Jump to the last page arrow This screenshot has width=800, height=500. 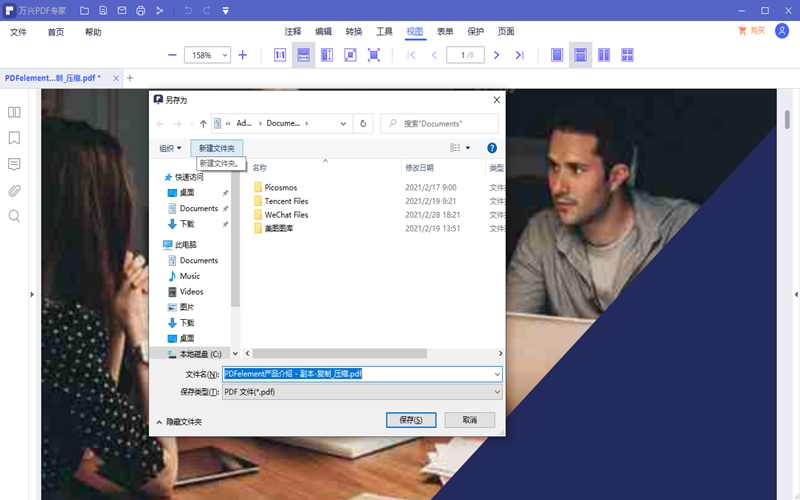(519, 55)
